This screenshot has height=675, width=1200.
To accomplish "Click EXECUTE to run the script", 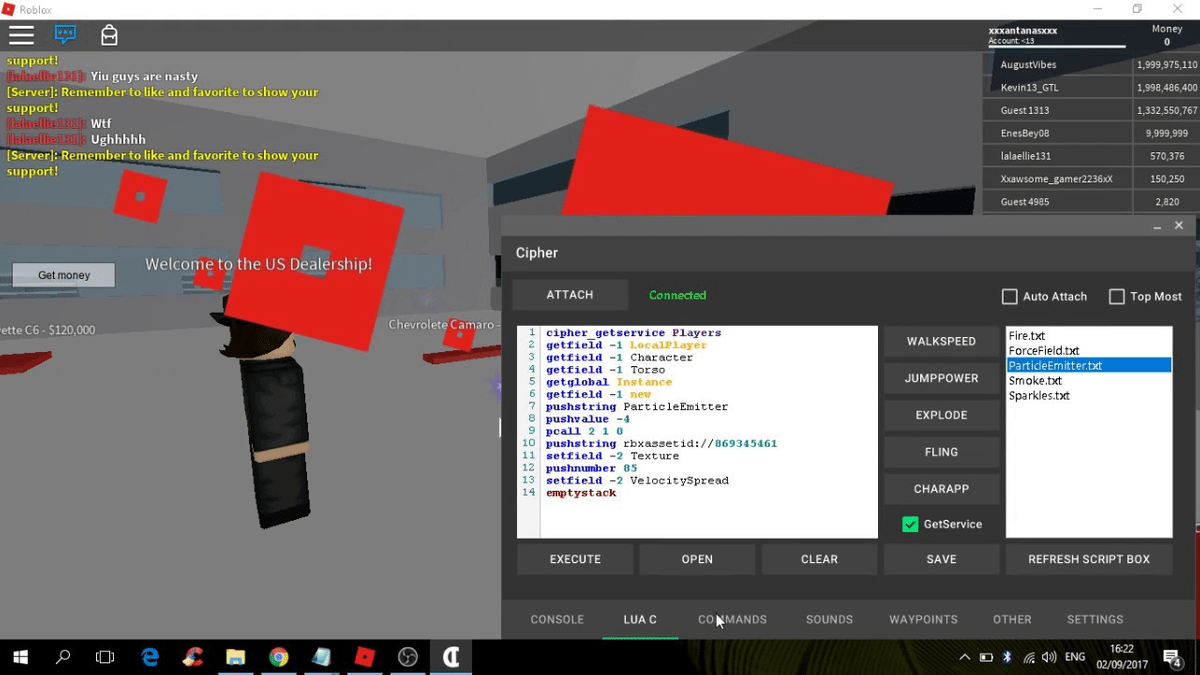I will coord(575,559).
